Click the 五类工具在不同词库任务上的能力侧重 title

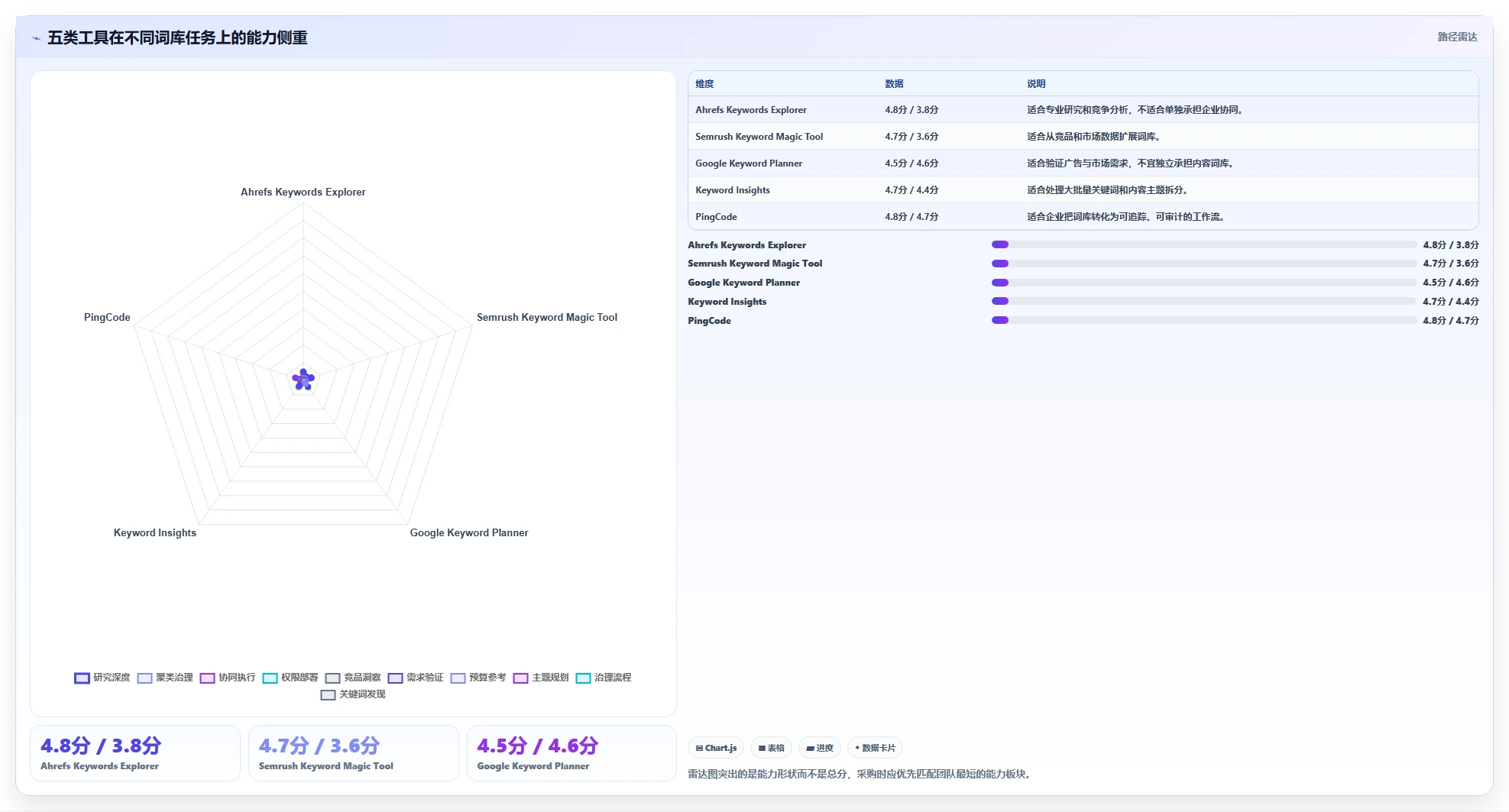[177, 37]
